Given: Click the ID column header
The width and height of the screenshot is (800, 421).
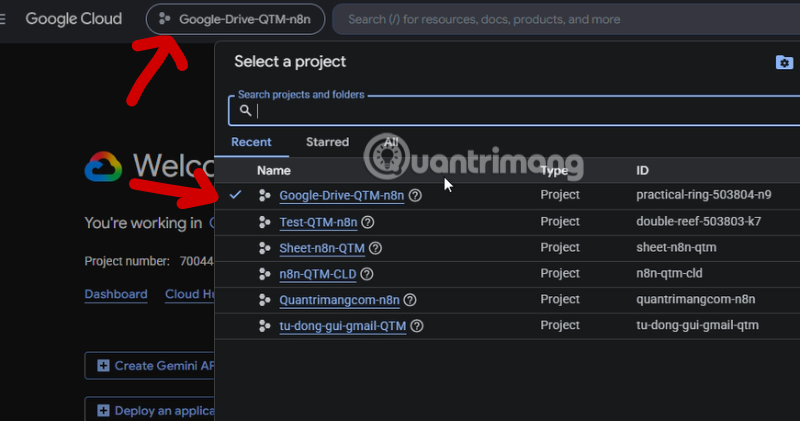Looking at the screenshot, I should coord(642,170).
